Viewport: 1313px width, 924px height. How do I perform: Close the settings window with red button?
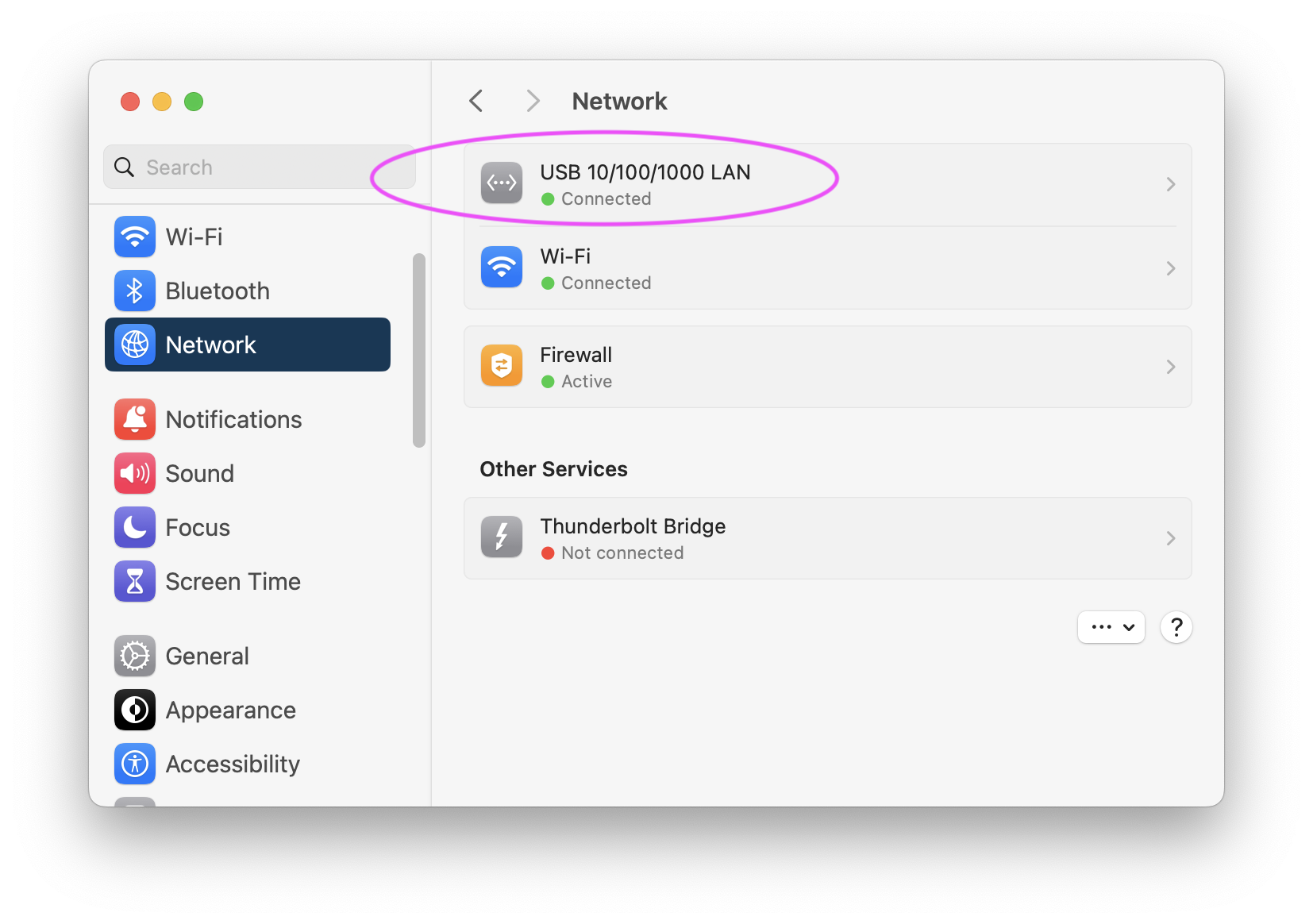(130, 102)
